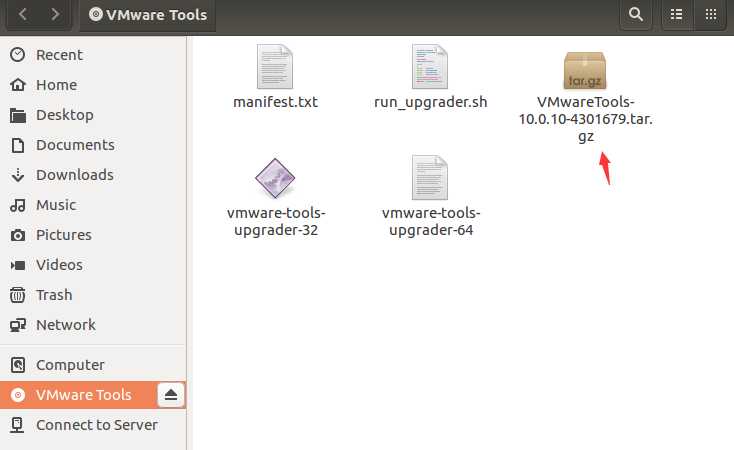The image size is (734, 450).
Task: Open the search magnifier button
Action: (x=636, y=15)
